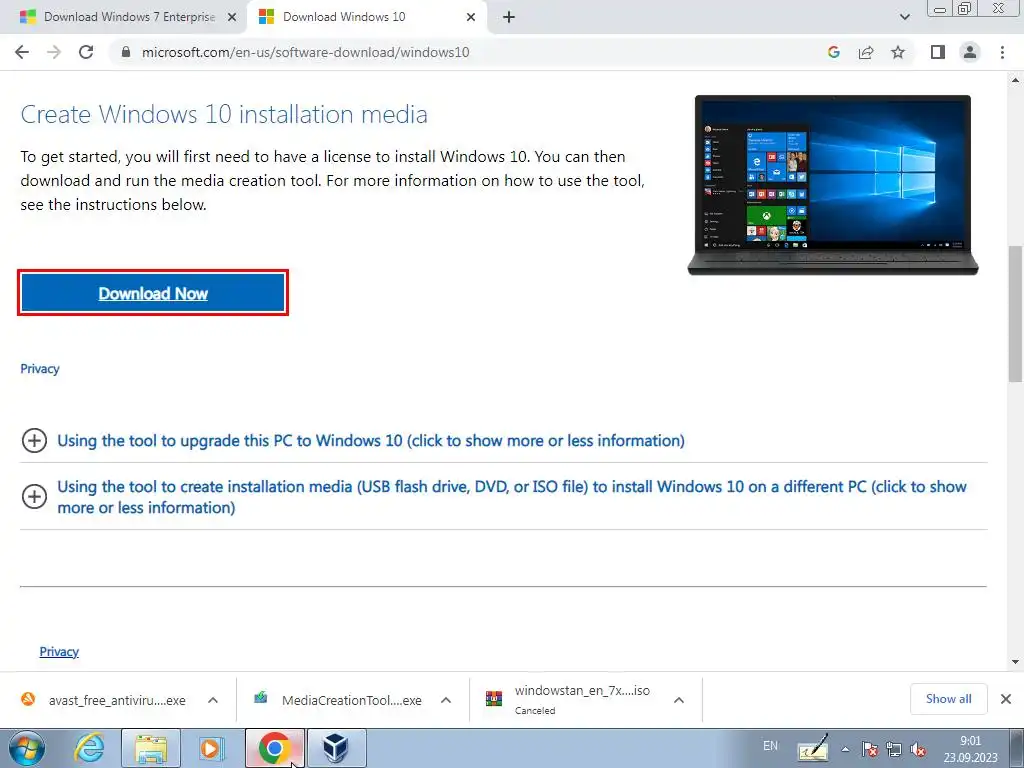Open Windows Media Player from the taskbar

pos(212,748)
